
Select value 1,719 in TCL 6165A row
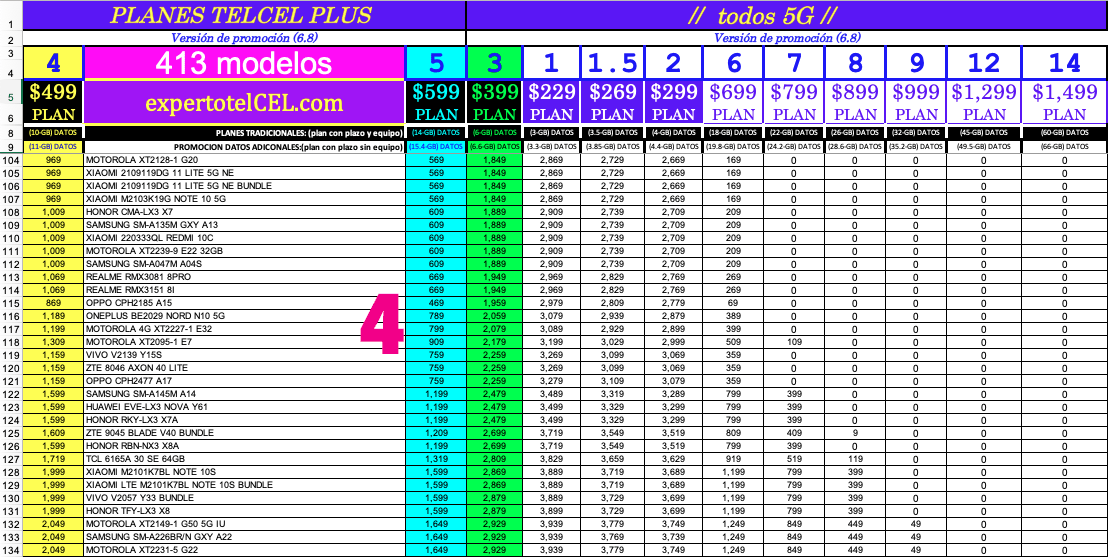pos(53,458)
